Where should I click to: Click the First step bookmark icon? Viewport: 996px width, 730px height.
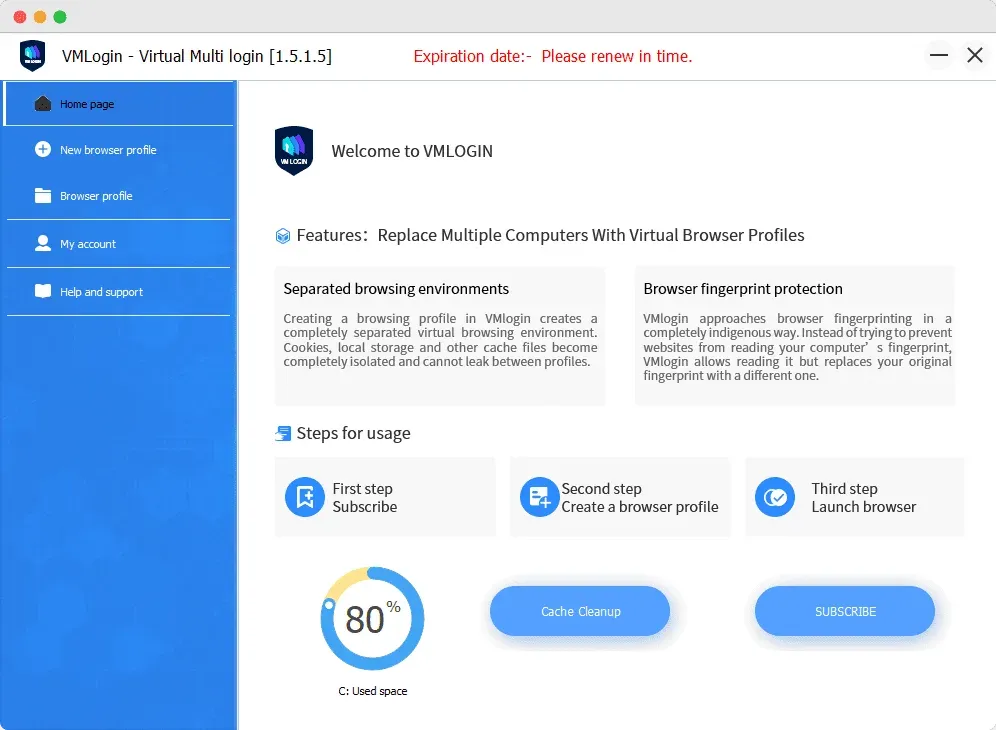pos(305,497)
